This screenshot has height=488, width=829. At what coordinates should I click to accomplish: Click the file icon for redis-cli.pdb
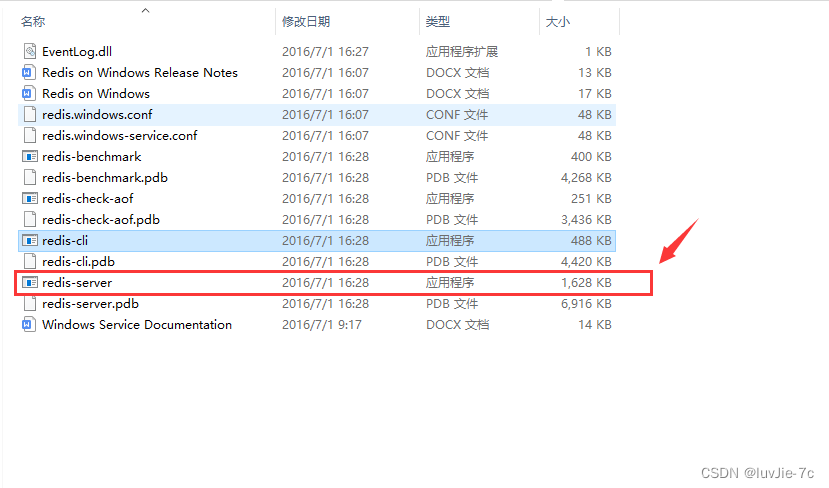coord(30,261)
